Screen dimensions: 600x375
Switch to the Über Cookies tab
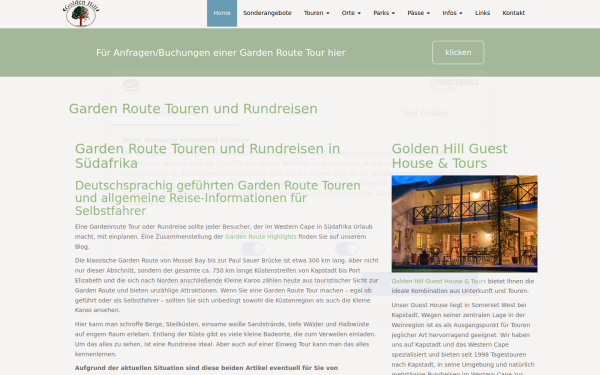click(425, 113)
